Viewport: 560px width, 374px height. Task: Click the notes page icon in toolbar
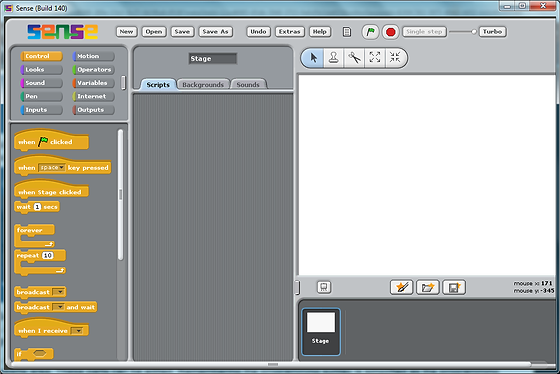pos(346,32)
